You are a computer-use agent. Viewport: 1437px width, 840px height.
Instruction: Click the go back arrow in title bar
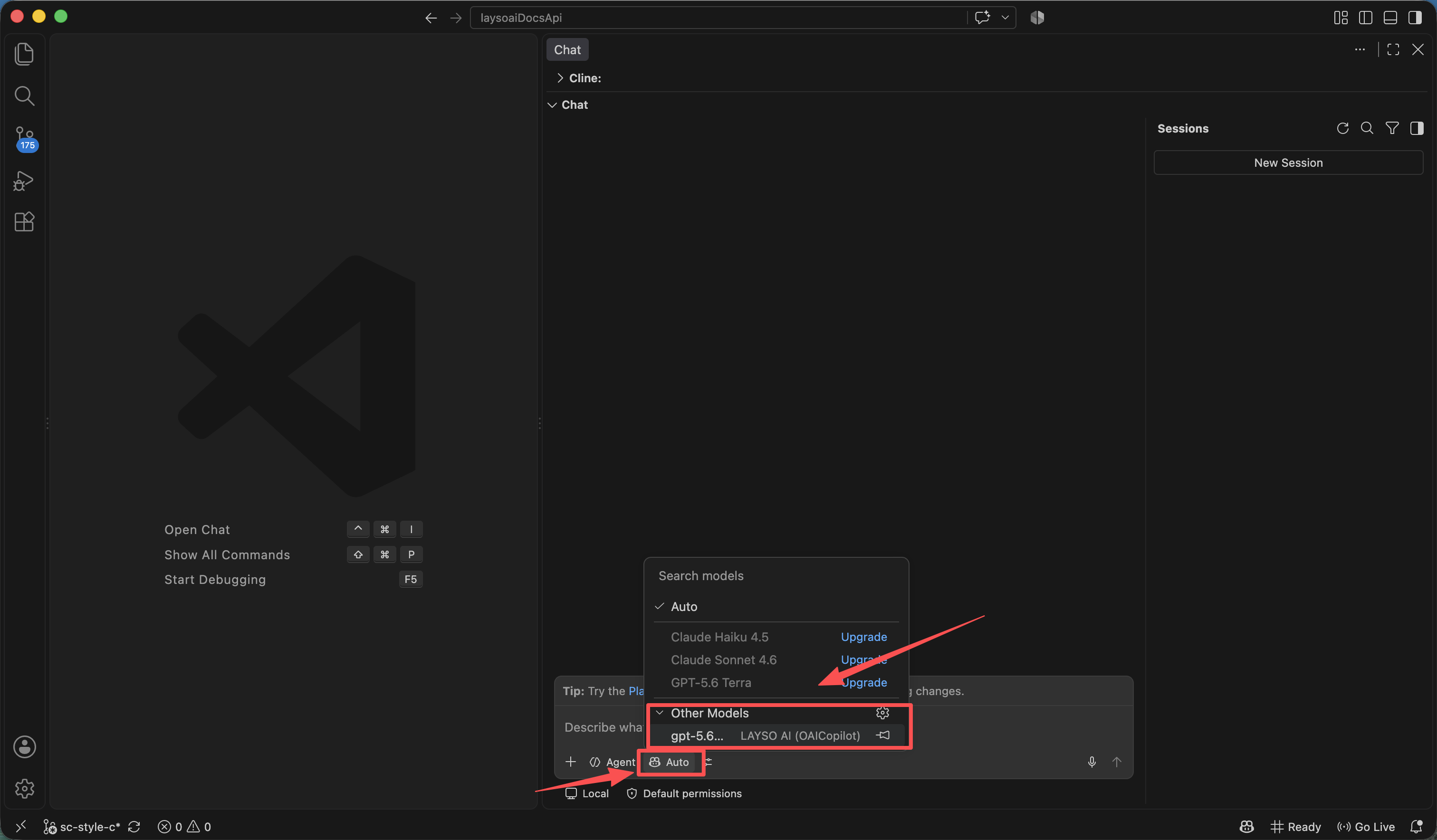431,18
